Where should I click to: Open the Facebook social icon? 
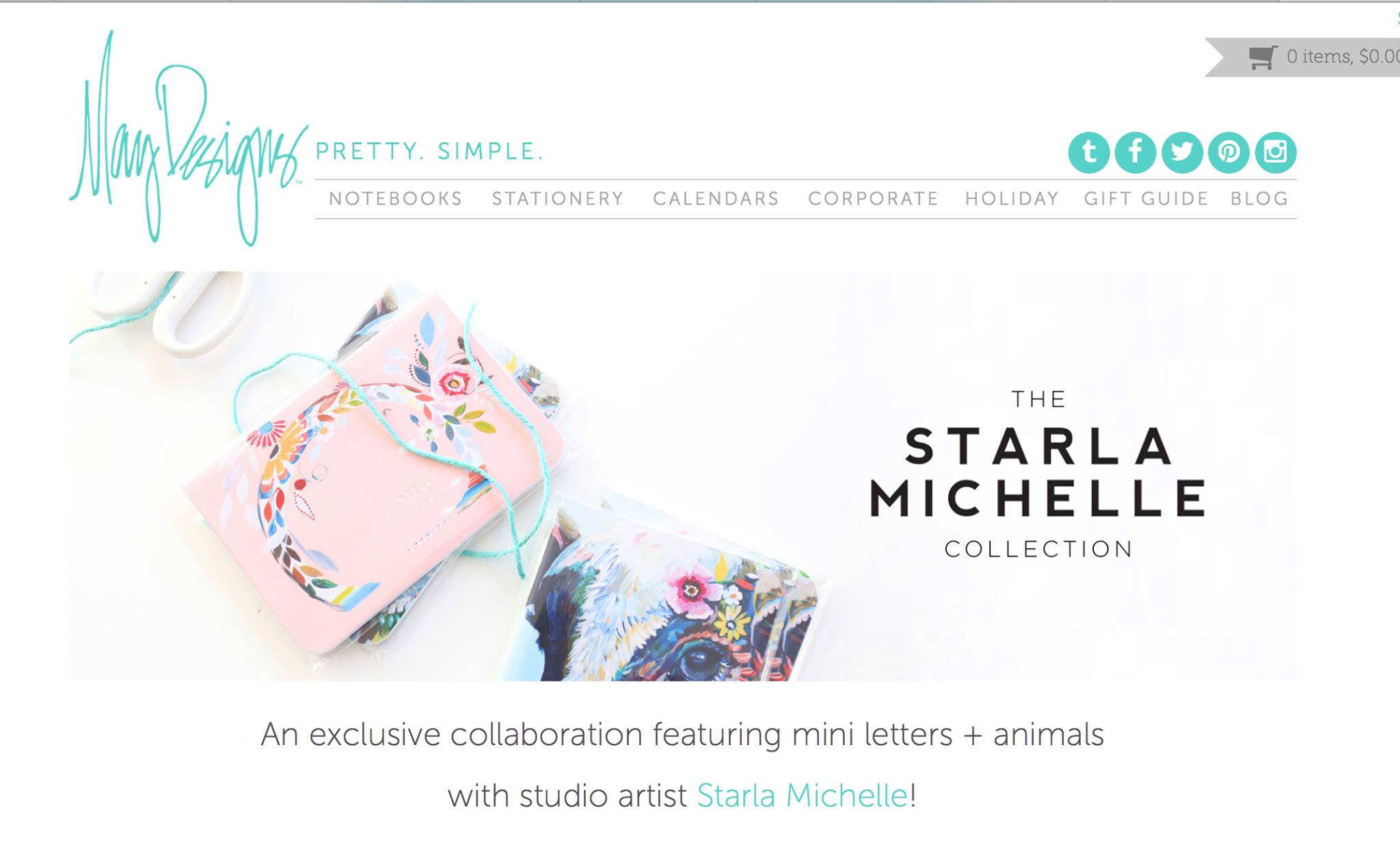[x=1135, y=152]
